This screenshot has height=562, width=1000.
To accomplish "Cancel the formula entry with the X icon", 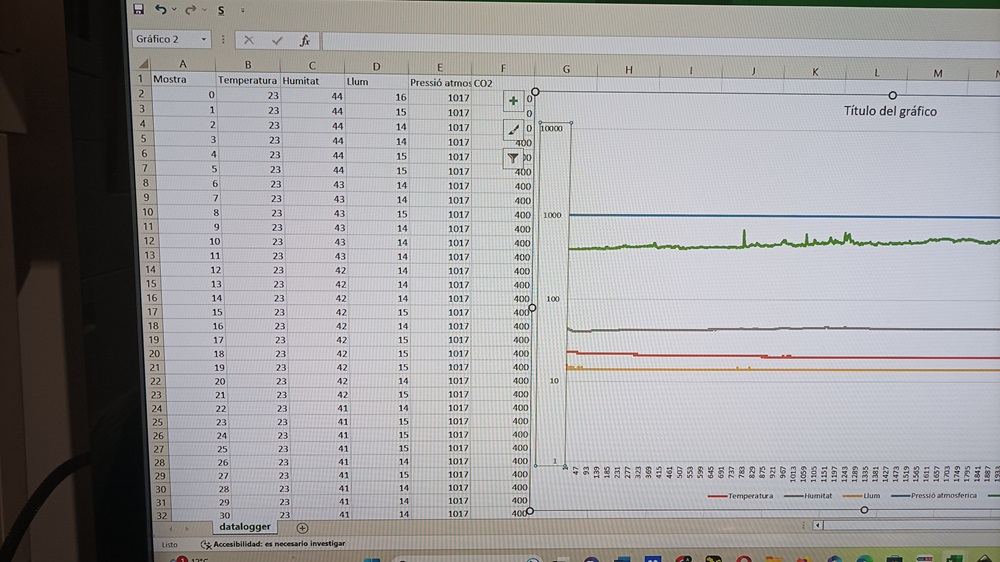I will [x=248, y=40].
